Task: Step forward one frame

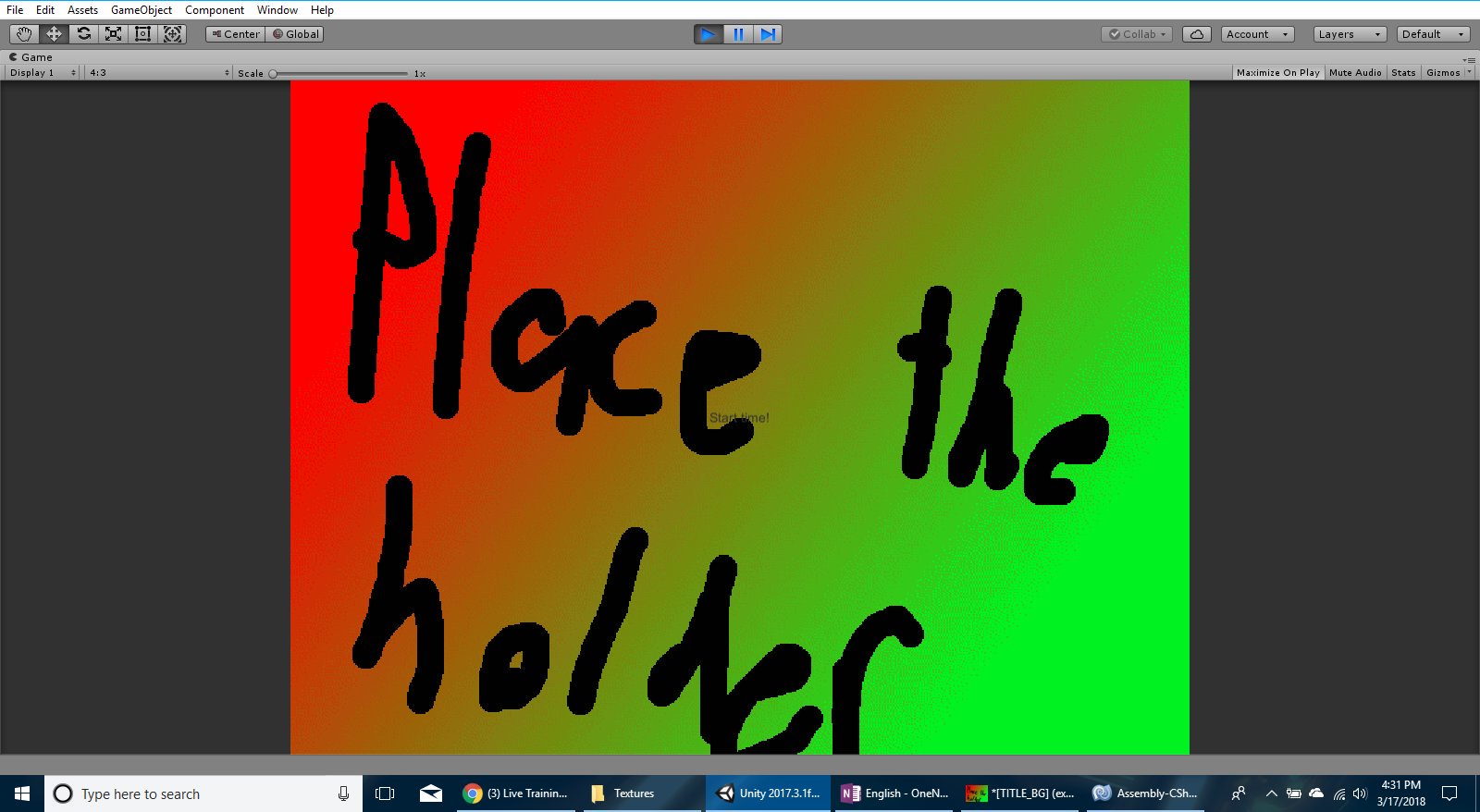Action: (x=768, y=34)
